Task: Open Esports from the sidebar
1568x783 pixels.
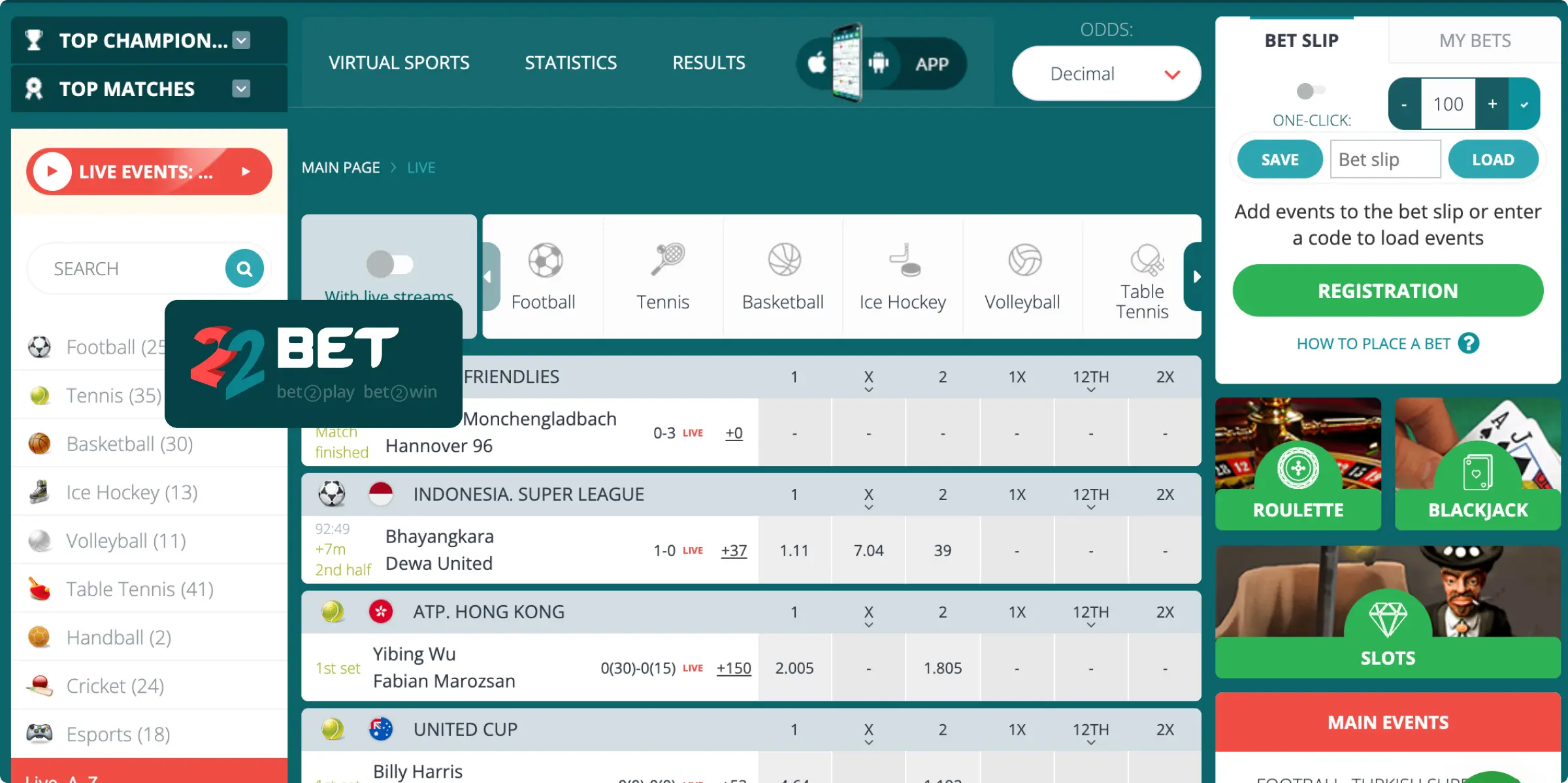Action: tap(116, 733)
